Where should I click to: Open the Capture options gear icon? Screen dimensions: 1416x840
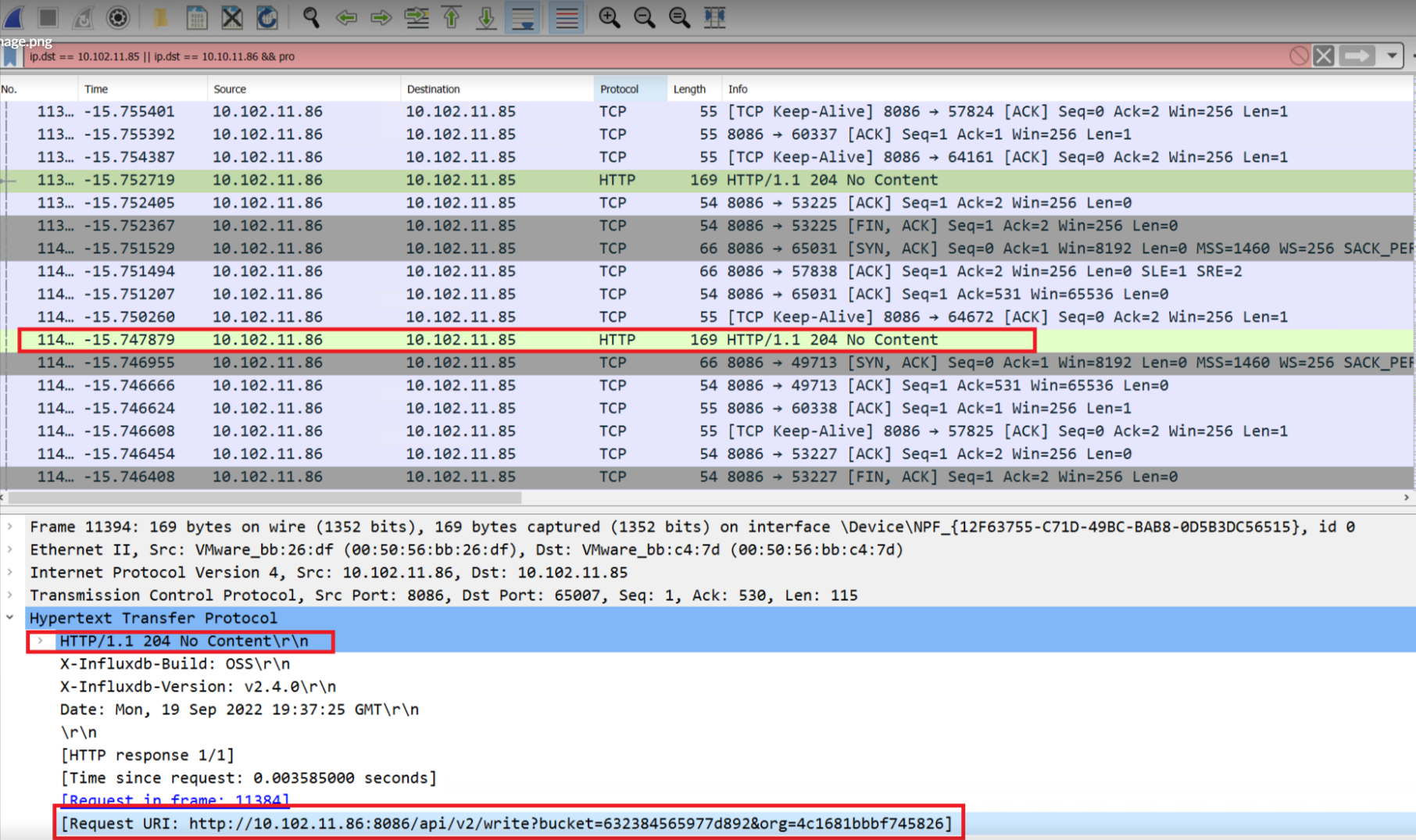117,17
